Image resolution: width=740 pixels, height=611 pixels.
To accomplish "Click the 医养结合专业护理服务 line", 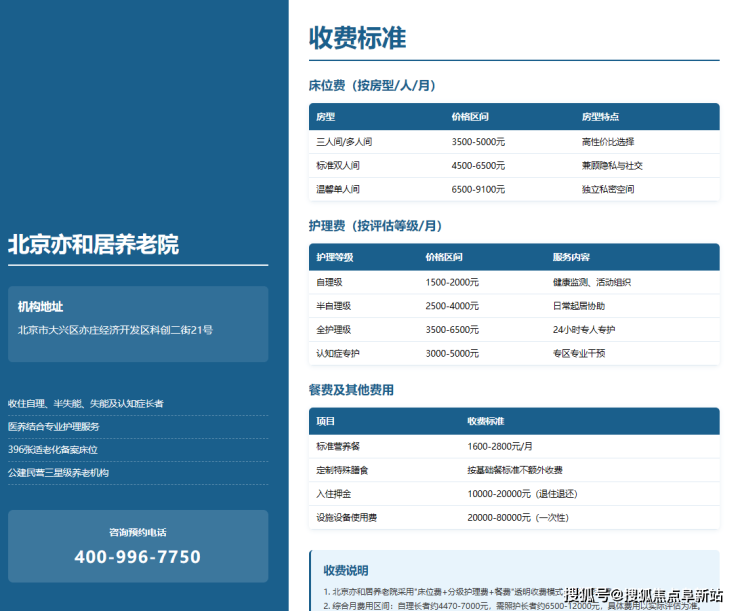I will point(53,427).
